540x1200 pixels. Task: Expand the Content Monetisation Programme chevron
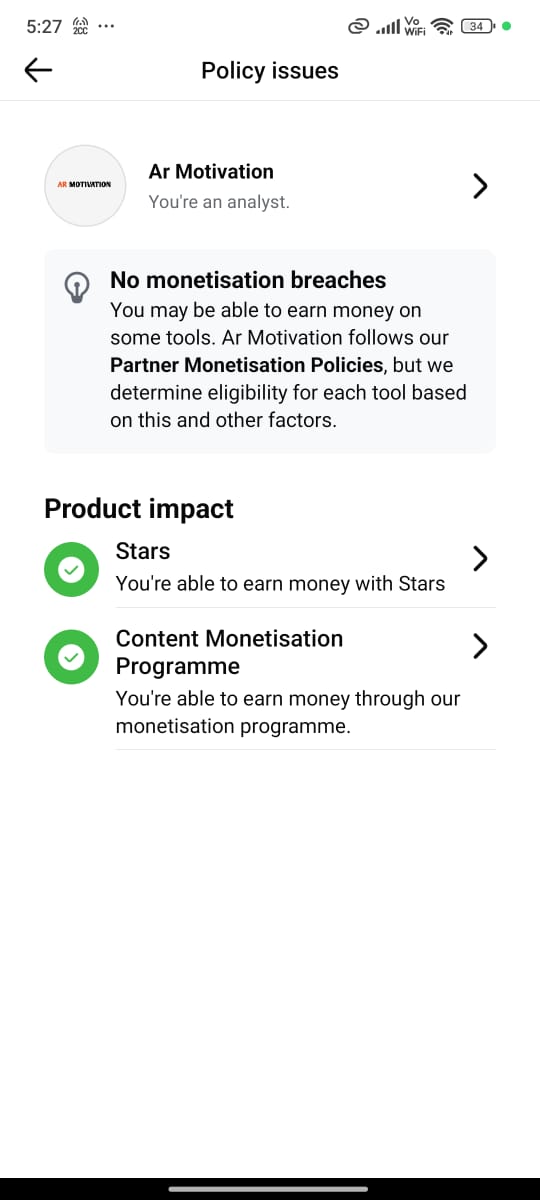click(x=480, y=647)
